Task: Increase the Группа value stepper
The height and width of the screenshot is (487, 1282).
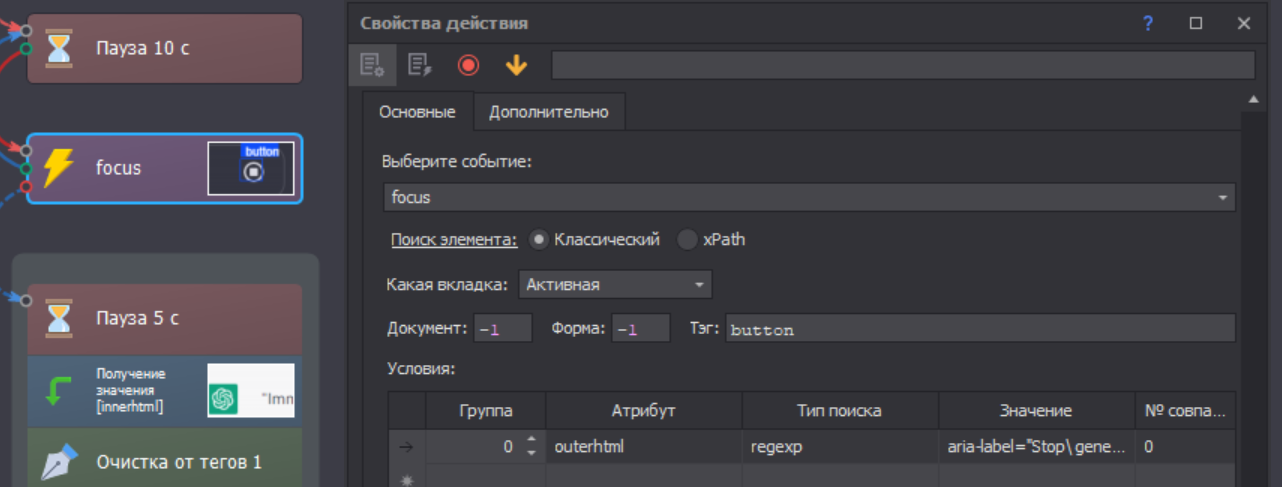Action: point(531,441)
